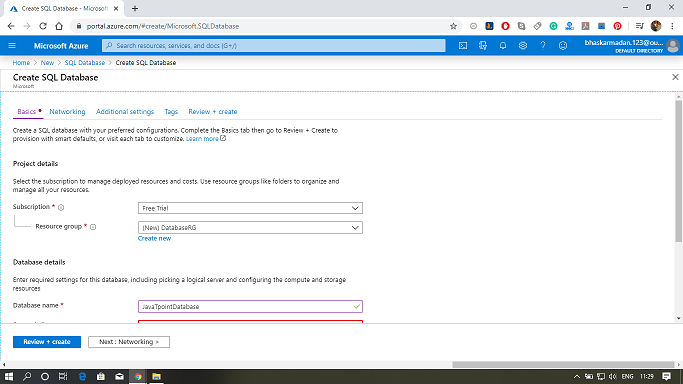
Task: Open the Action Center notification icon
Action: pyautogui.click(x=666, y=377)
